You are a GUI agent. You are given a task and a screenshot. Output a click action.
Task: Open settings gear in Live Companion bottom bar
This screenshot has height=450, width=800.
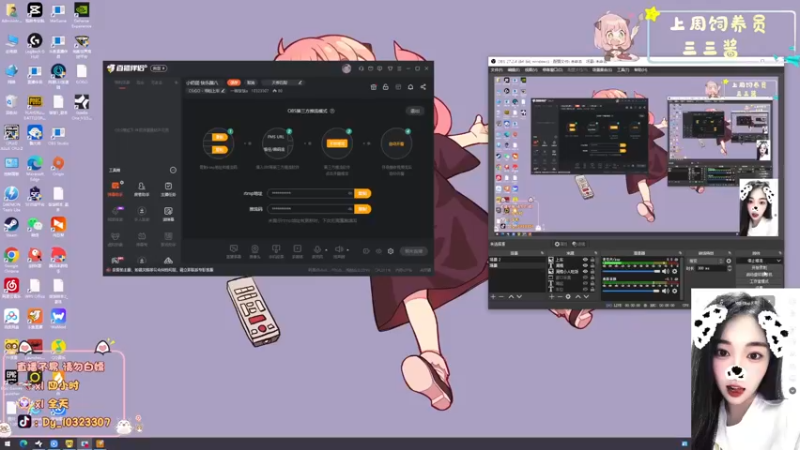tap(390, 251)
